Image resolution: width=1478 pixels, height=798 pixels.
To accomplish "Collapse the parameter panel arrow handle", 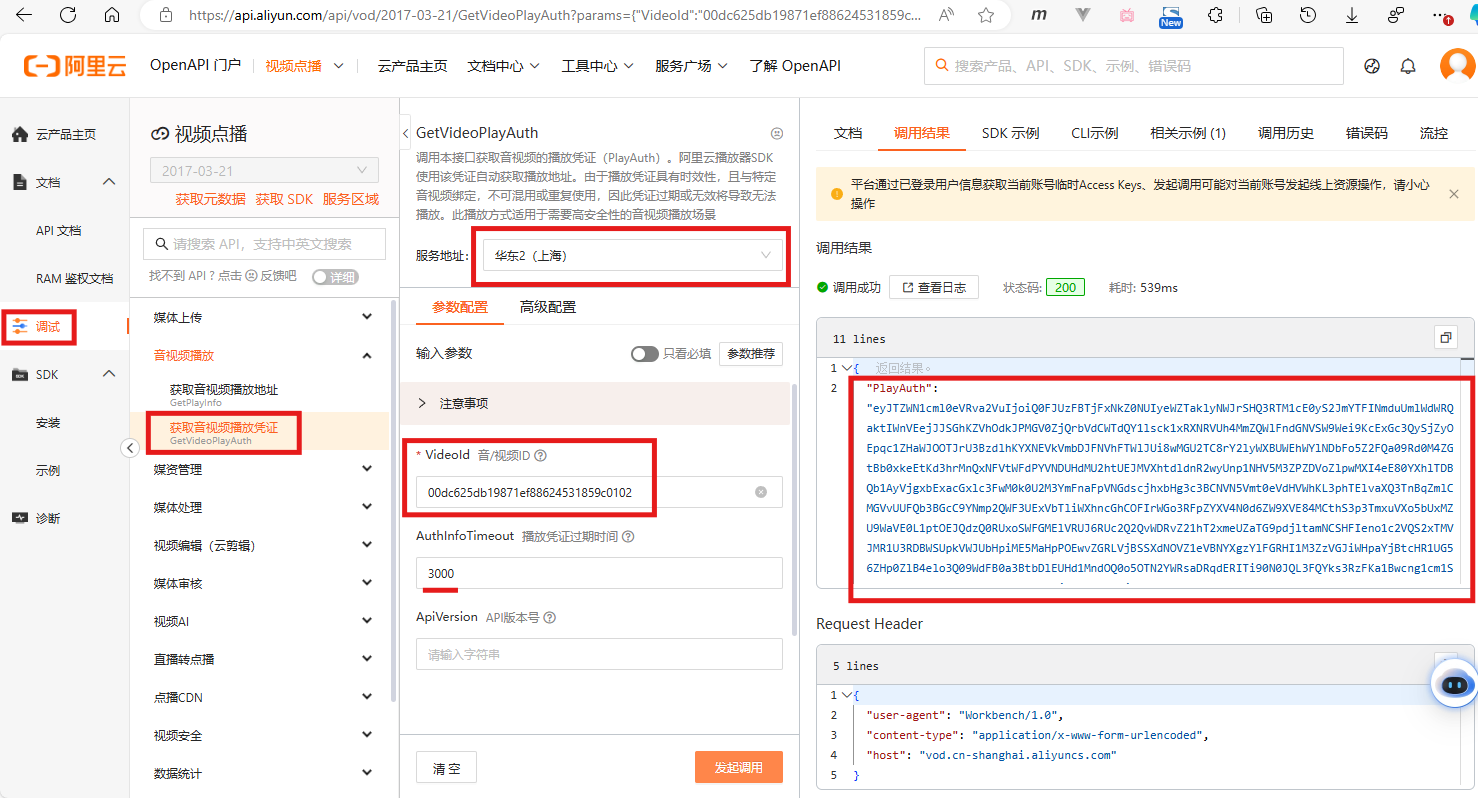I will 405,133.
